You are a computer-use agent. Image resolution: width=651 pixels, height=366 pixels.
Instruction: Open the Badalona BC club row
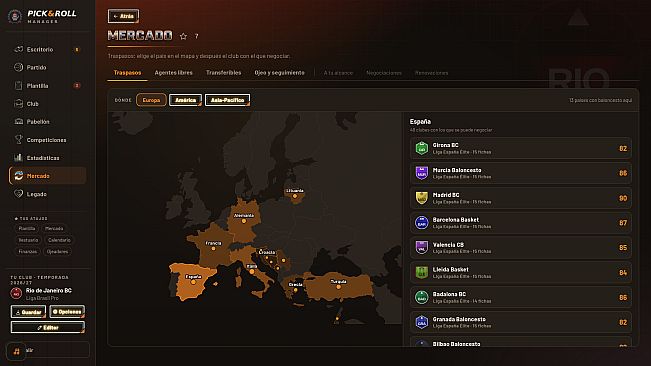coord(521,297)
